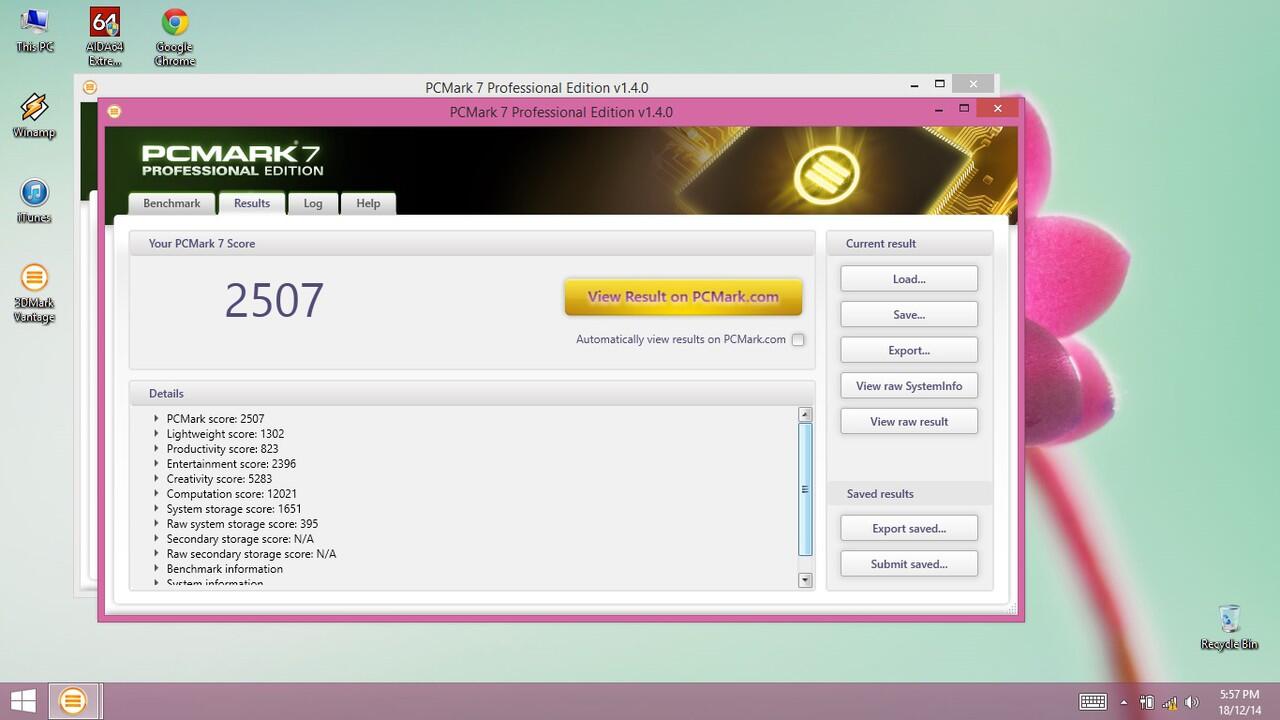
Task: Open the touch keyboard tray icon
Action: coord(1093,702)
